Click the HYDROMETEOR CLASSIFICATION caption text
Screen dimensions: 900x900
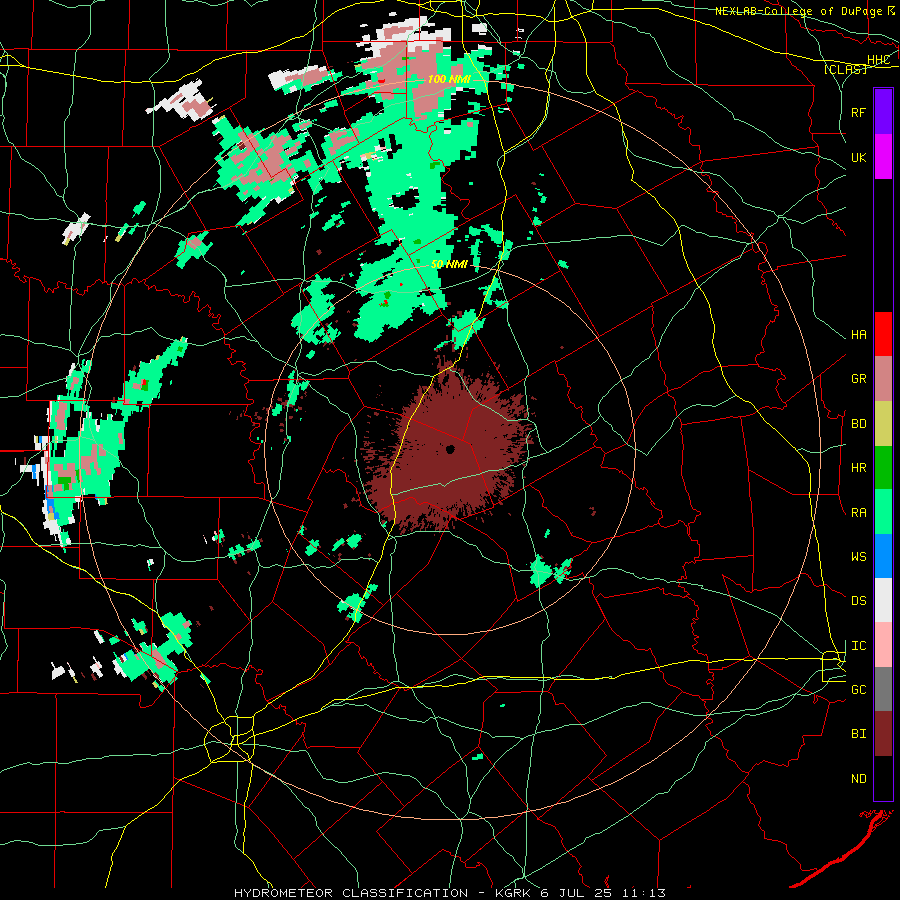351,893
